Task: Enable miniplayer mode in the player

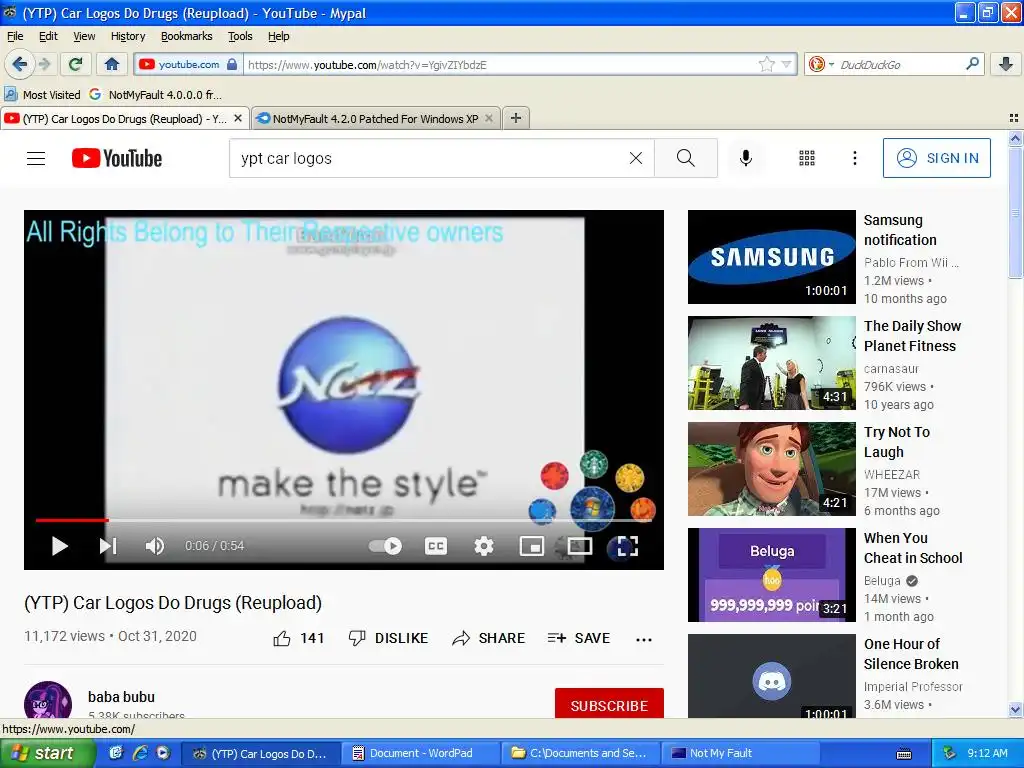Action: [x=532, y=546]
